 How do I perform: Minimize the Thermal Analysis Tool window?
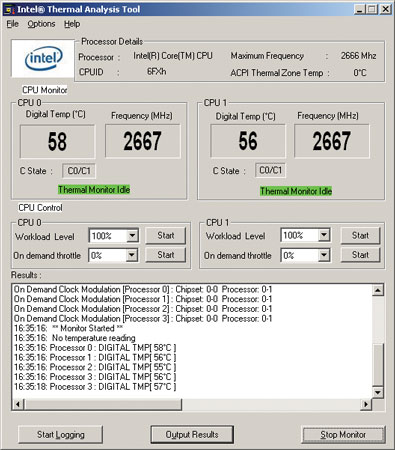360,9
